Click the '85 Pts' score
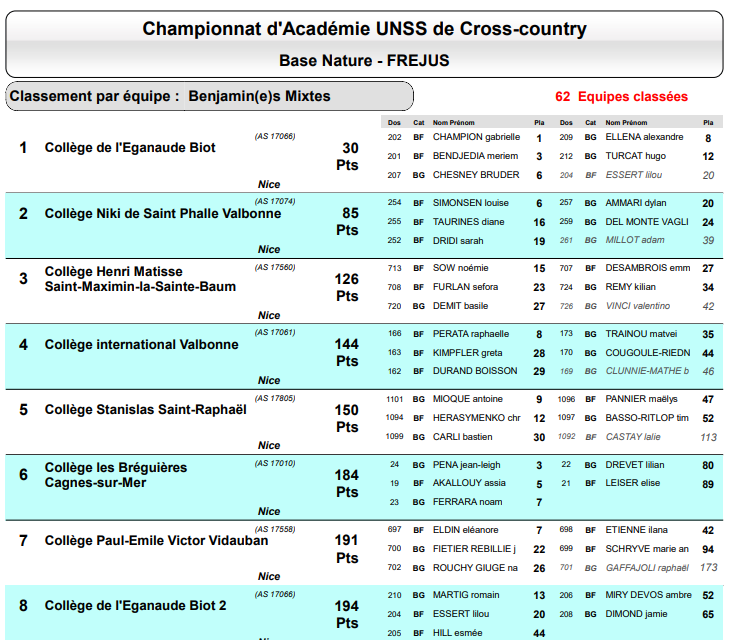 tap(347, 222)
